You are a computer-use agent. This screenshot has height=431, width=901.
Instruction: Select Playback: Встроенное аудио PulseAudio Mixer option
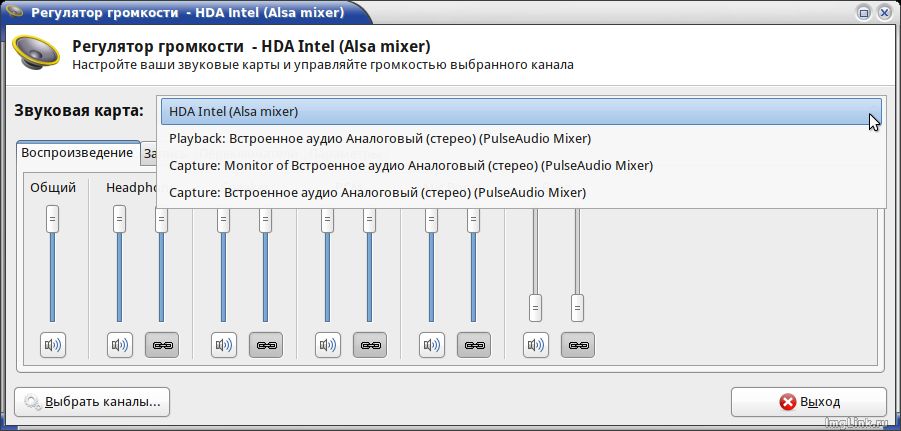point(521,138)
